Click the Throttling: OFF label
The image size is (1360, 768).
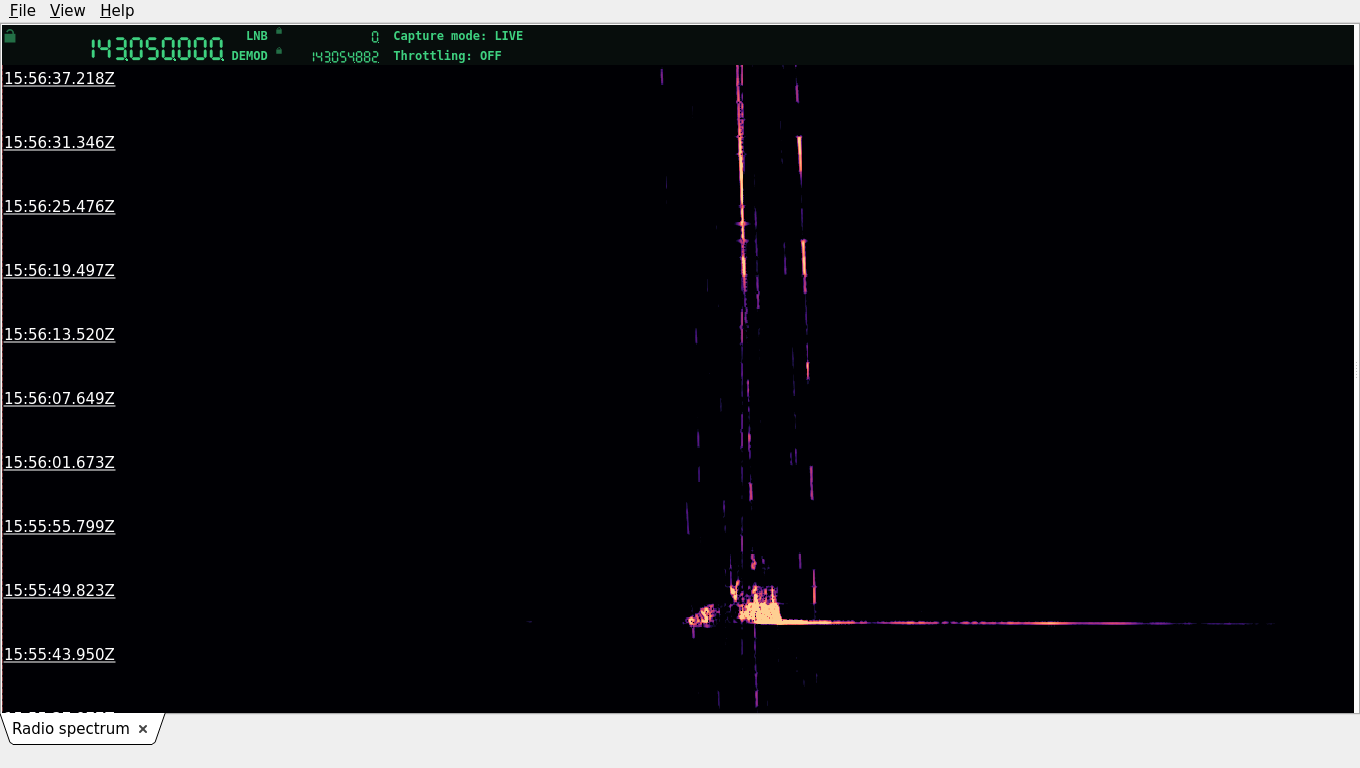coord(447,56)
